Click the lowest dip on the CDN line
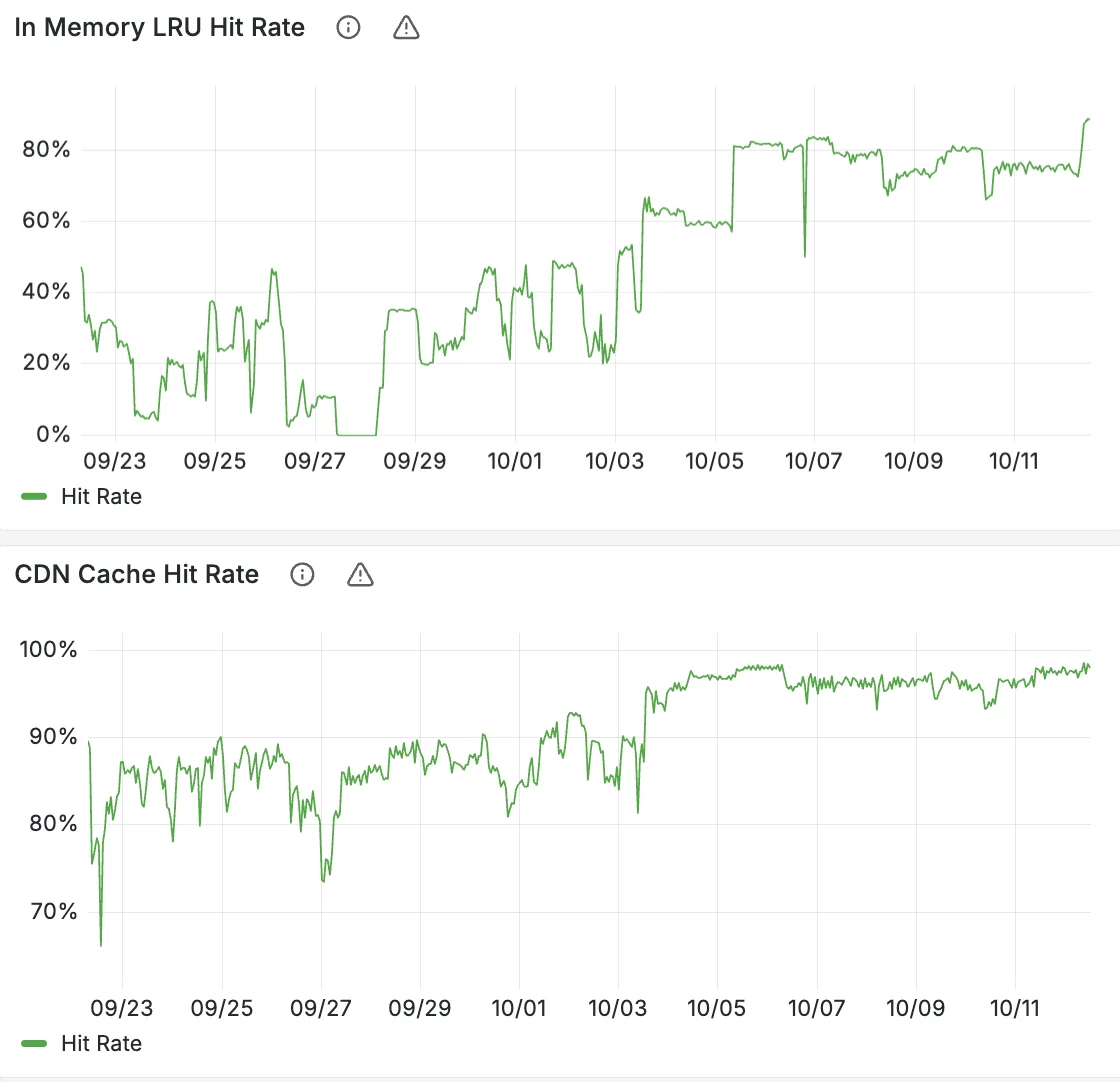 point(100,944)
